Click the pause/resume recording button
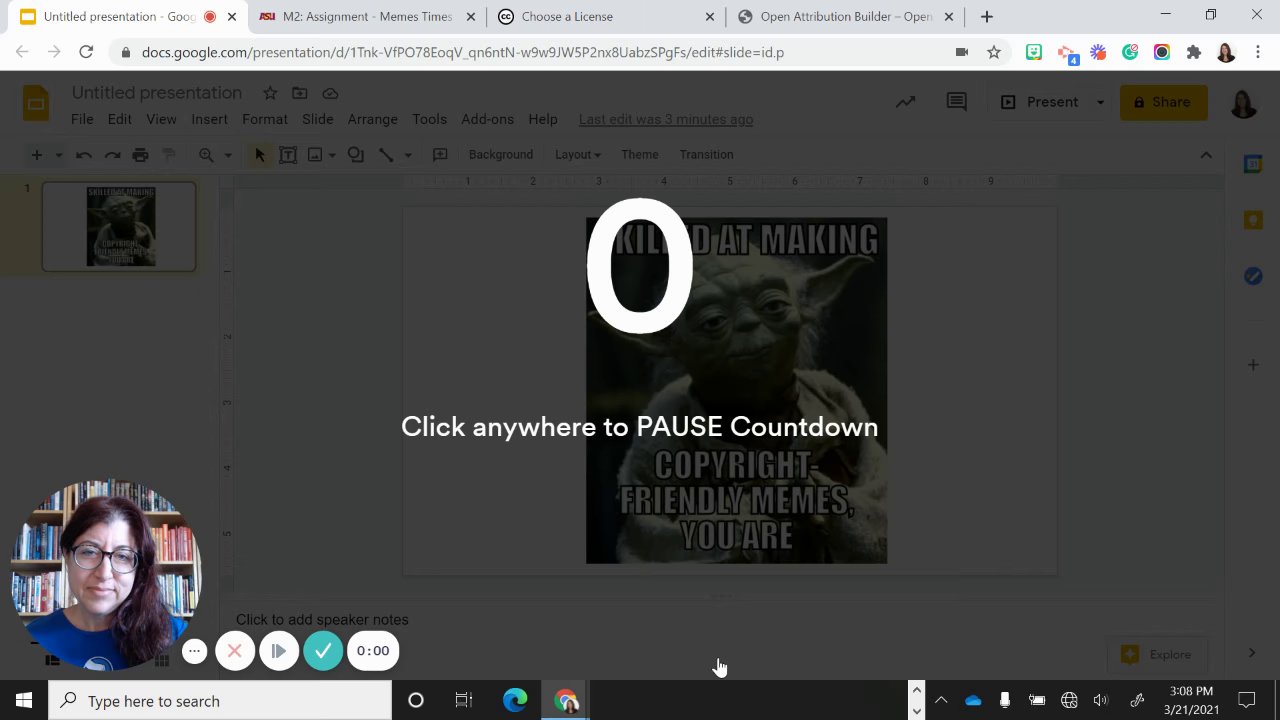The image size is (1280, 720). (279, 651)
